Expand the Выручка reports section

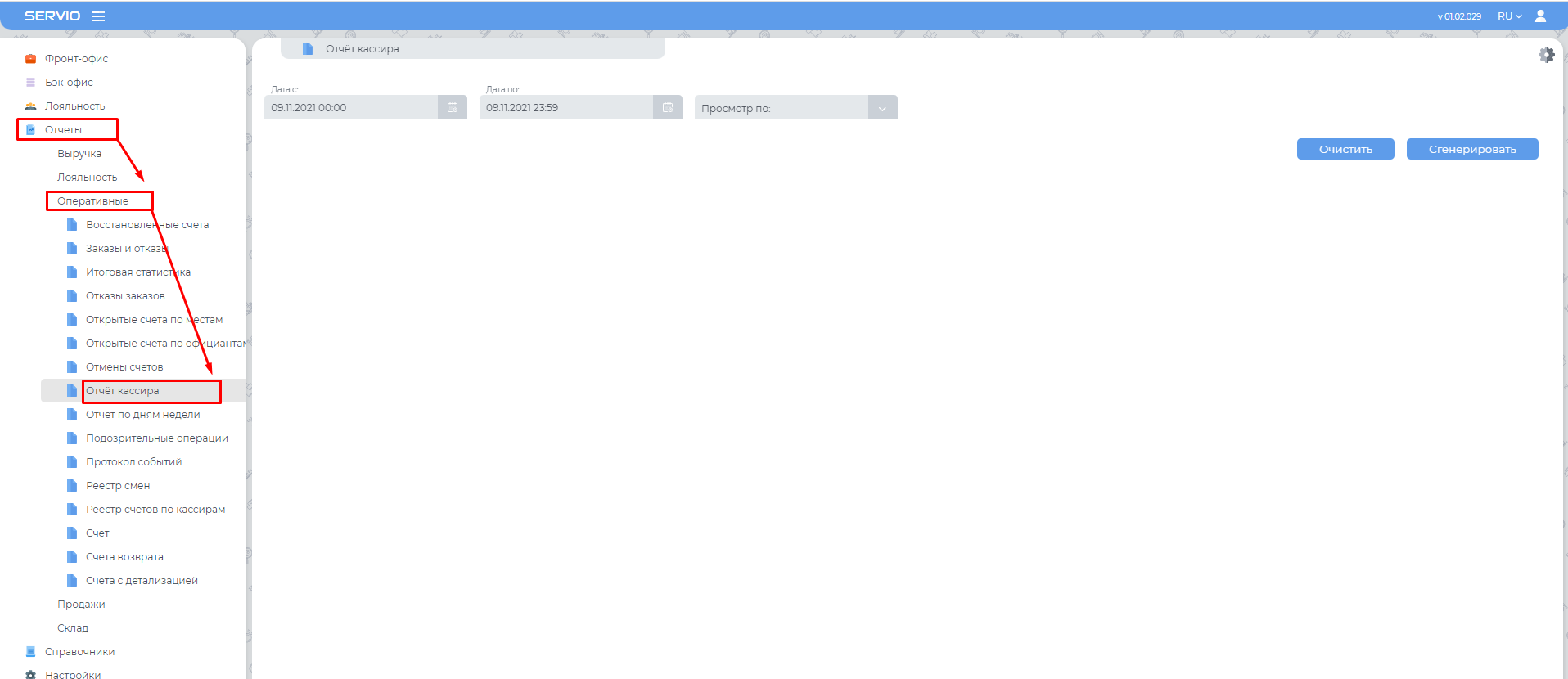point(79,154)
